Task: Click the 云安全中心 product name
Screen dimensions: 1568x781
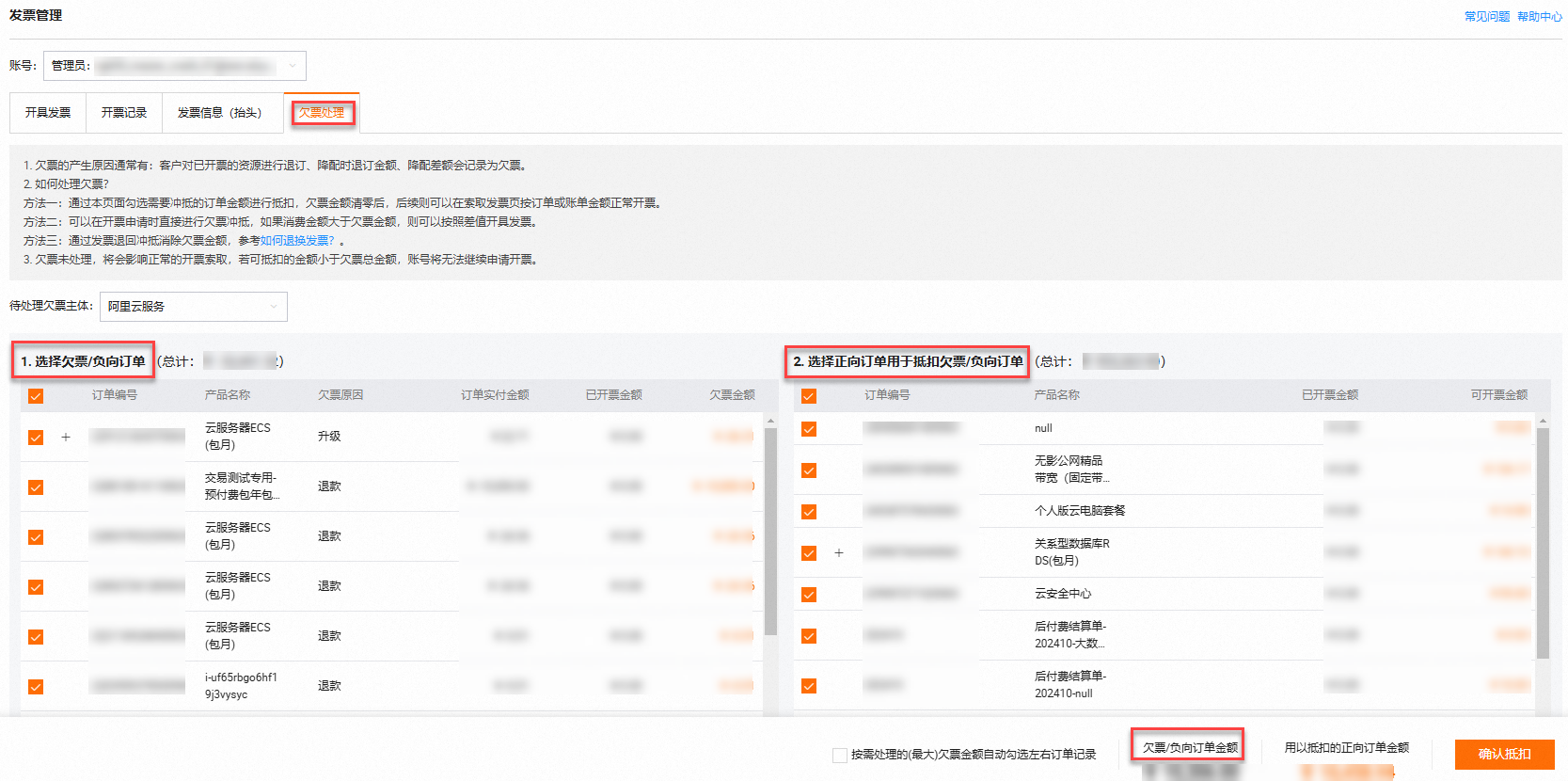Action: point(1063,594)
